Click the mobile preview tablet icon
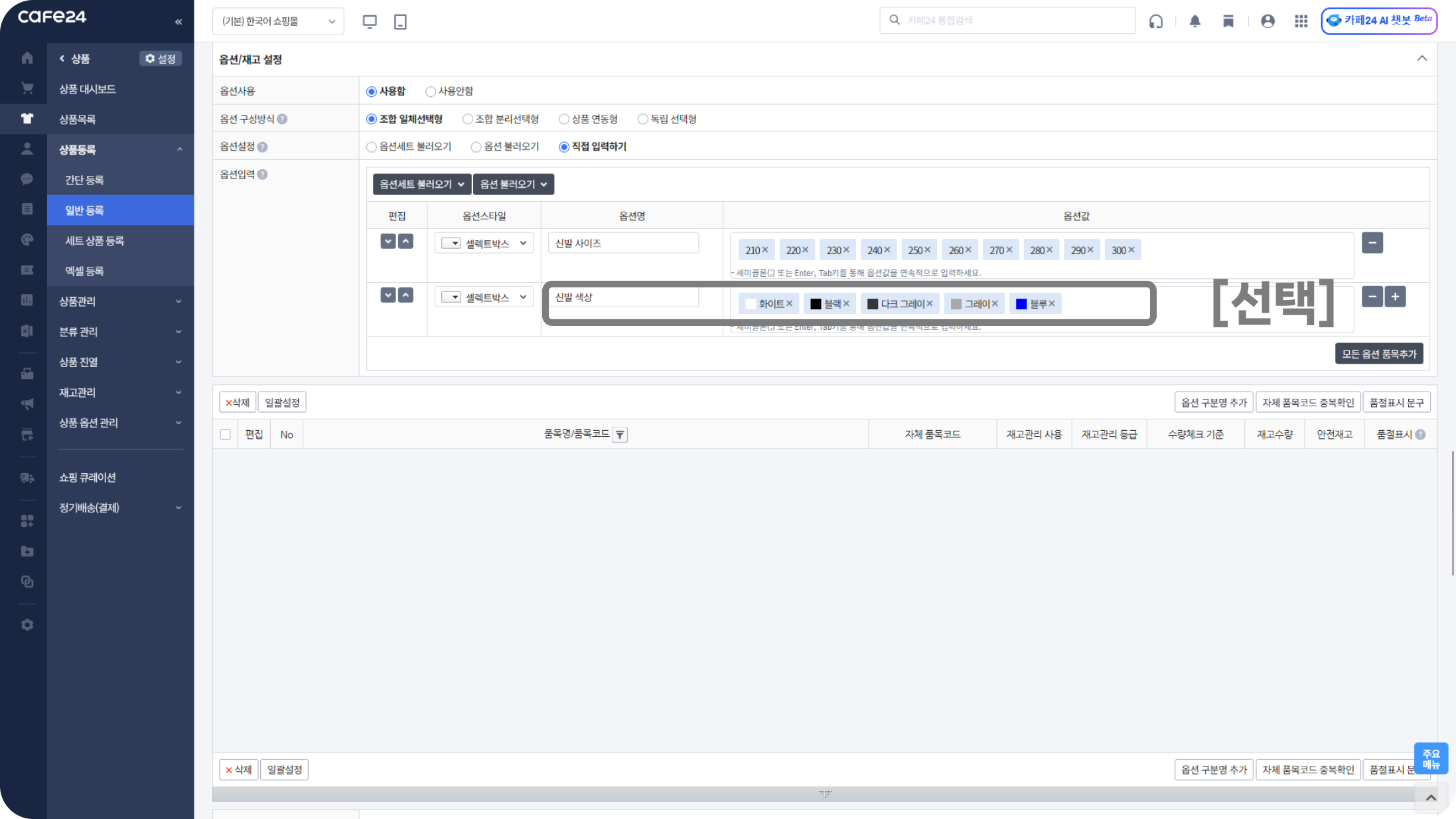Viewport: 1456px width, 819px height. pyautogui.click(x=400, y=21)
